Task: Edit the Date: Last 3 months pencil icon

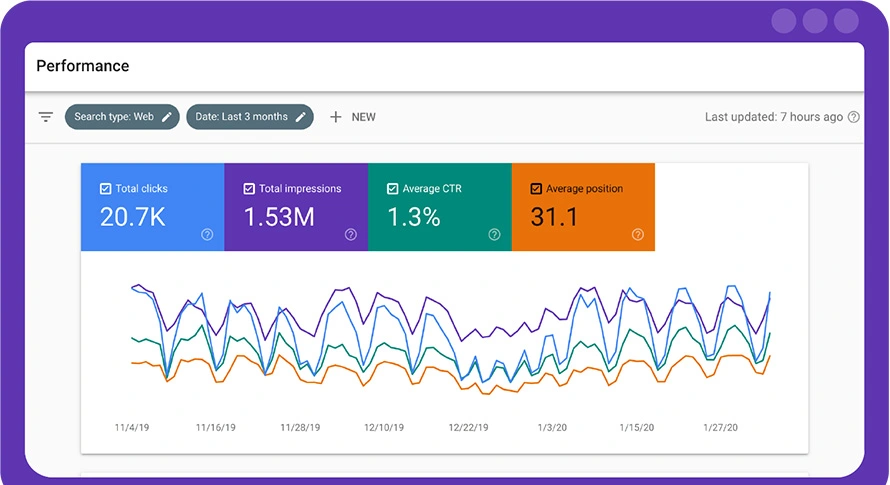Action: click(300, 117)
